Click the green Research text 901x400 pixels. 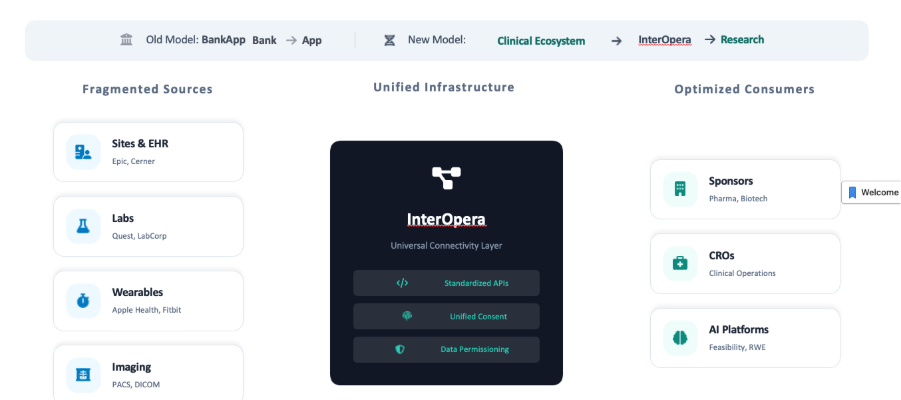742,40
